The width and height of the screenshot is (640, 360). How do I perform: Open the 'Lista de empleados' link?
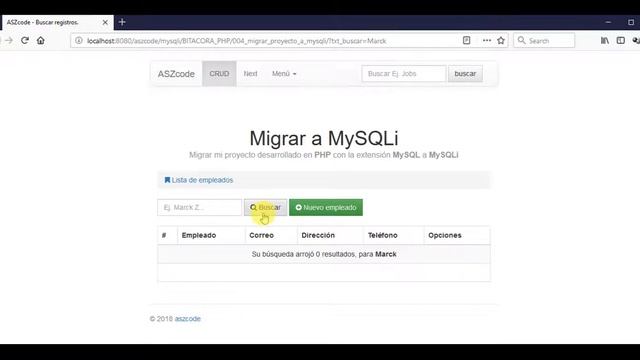coord(199,180)
